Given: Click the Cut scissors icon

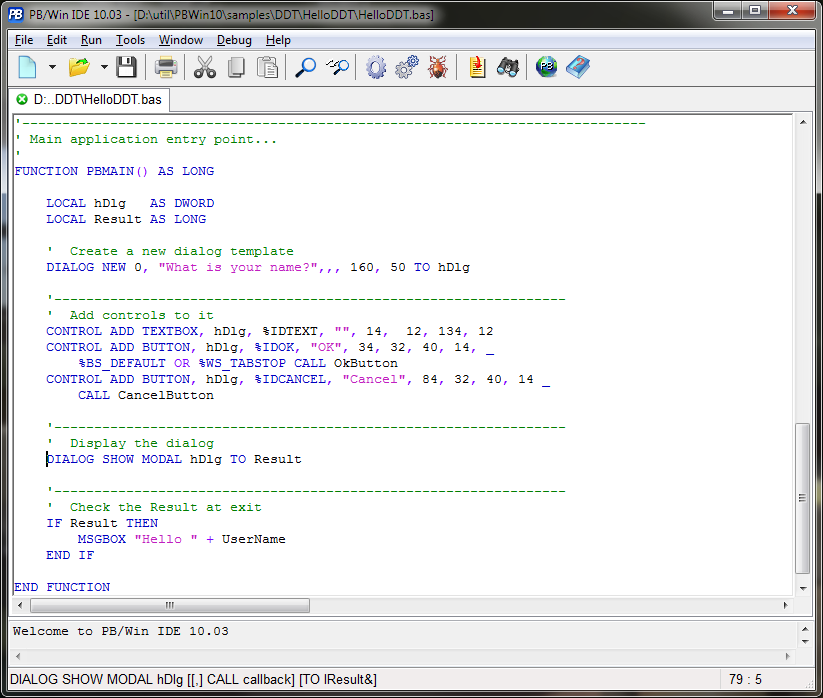Looking at the screenshot, I should point(205,67).
